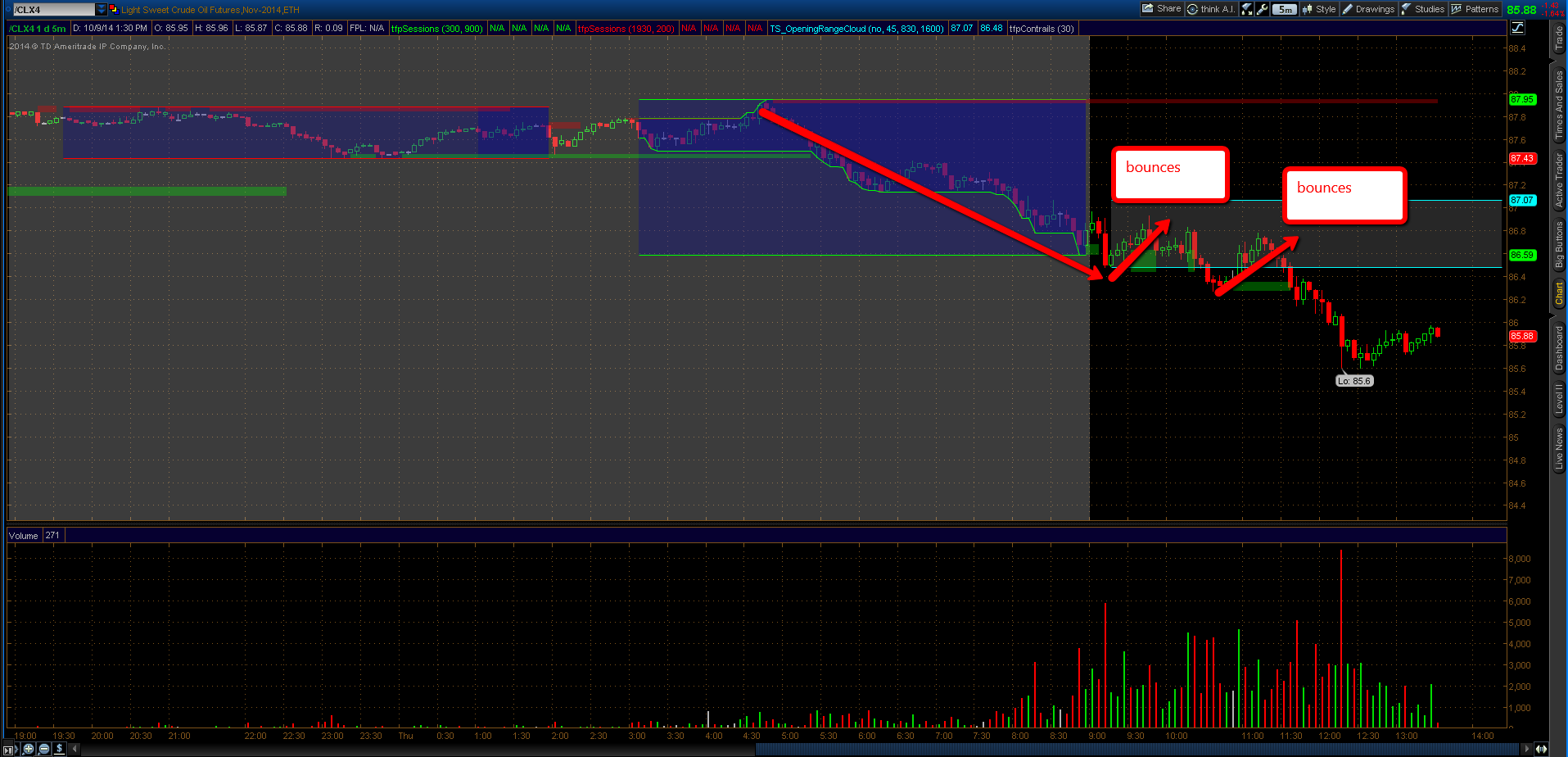
Task: Launch think A.I. tool
Action: click(x=1211, y=9)
